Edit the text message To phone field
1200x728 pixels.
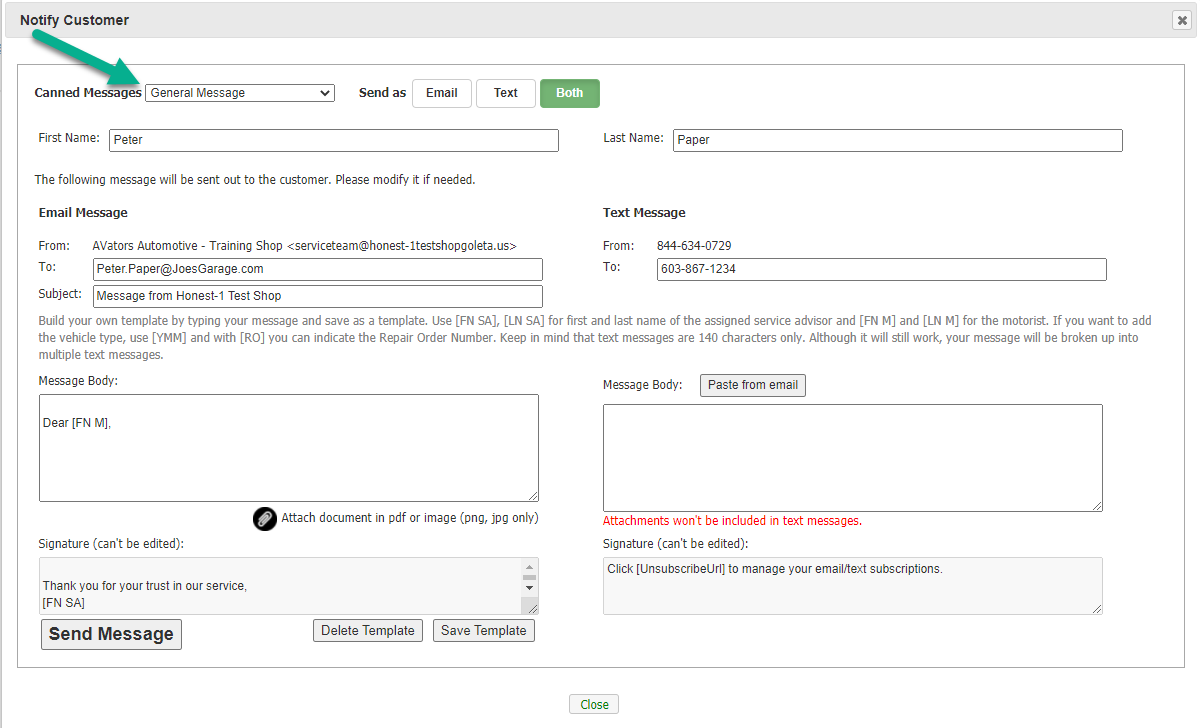pos(882,269)
